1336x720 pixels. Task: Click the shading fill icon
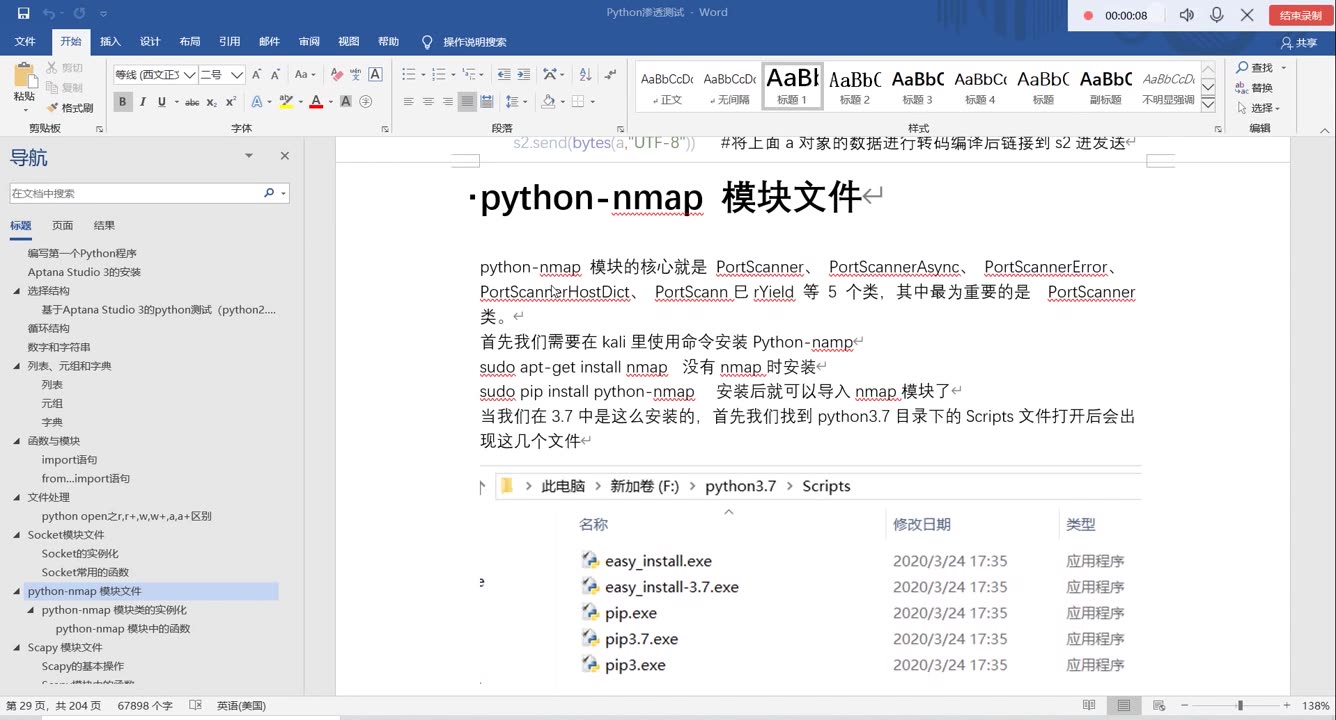(548, 102)
